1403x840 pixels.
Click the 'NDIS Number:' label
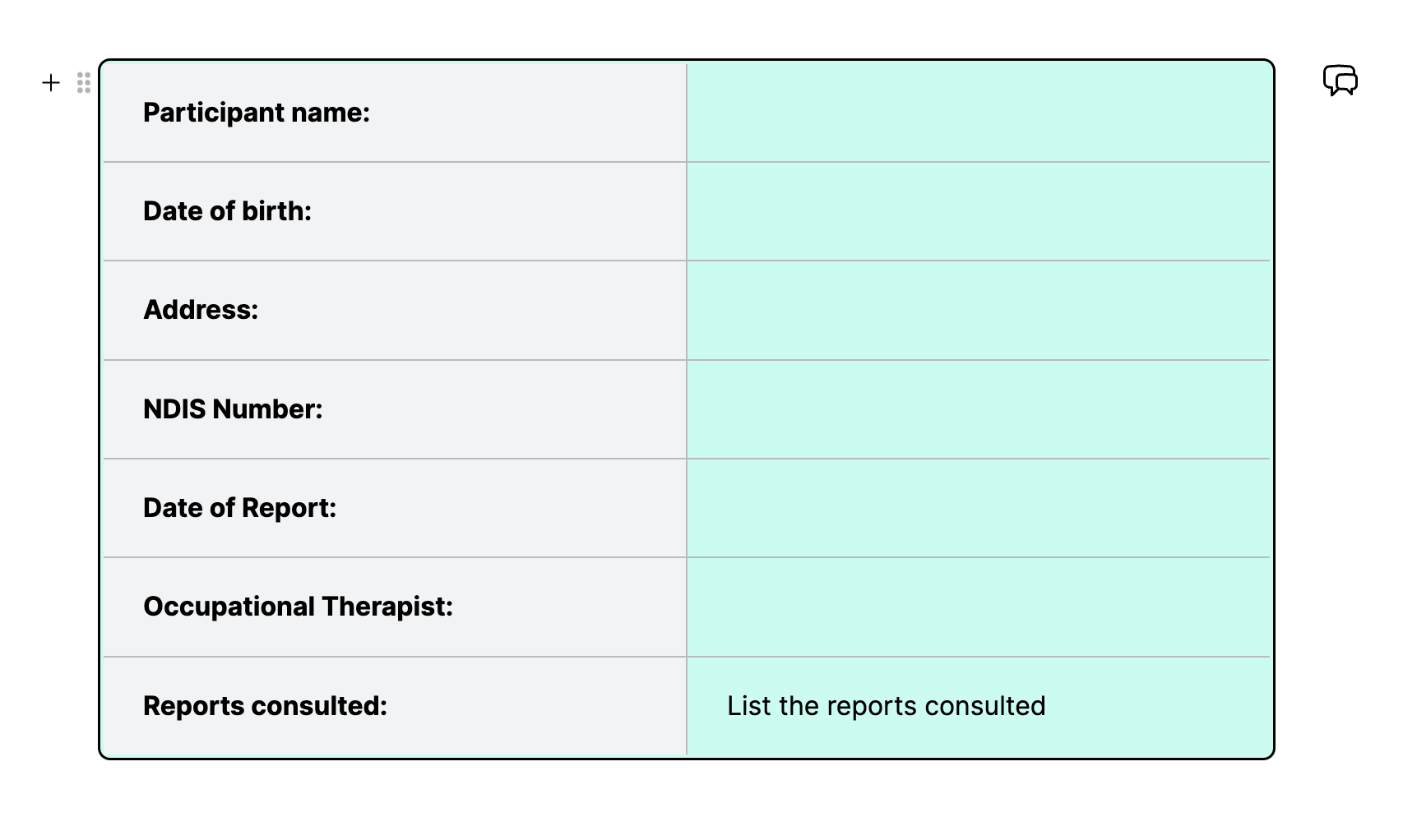coord(233,409)
